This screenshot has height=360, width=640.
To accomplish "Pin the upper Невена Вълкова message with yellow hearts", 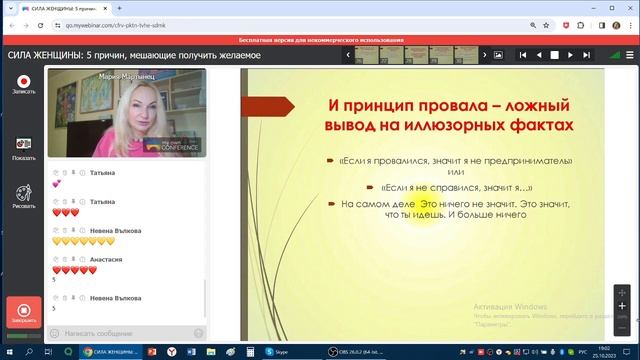I will click(73, 231).
